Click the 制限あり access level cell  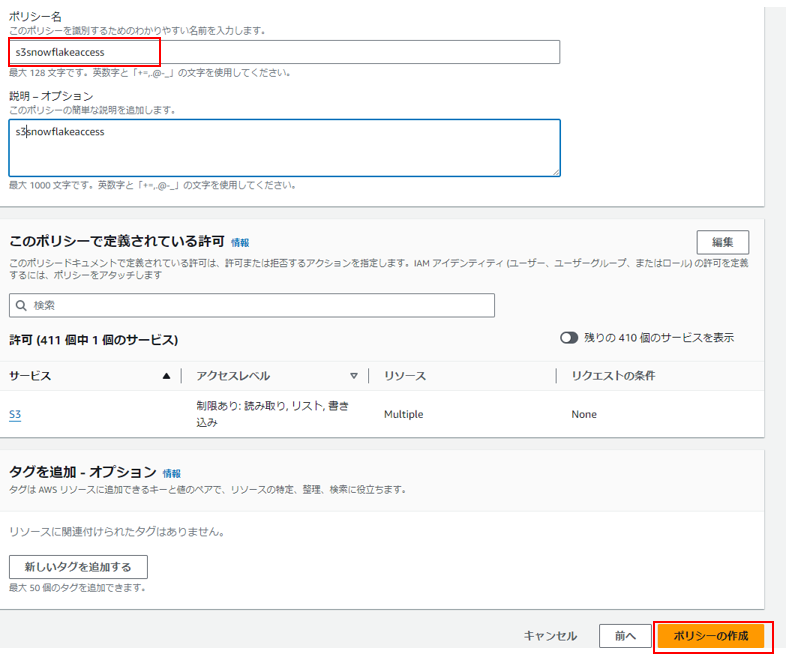tap(272, 414)
